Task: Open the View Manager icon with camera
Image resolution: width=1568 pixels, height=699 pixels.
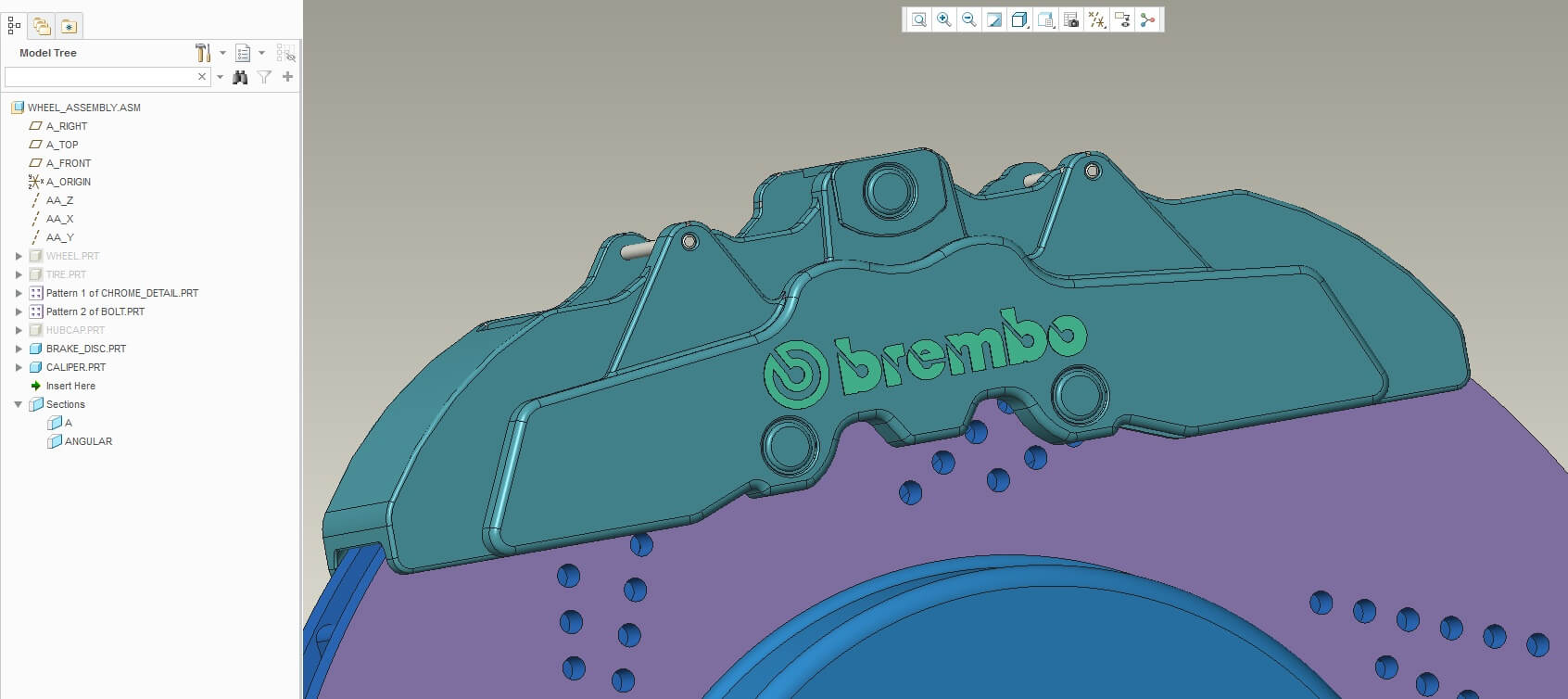Action: tap(1071, 19)
